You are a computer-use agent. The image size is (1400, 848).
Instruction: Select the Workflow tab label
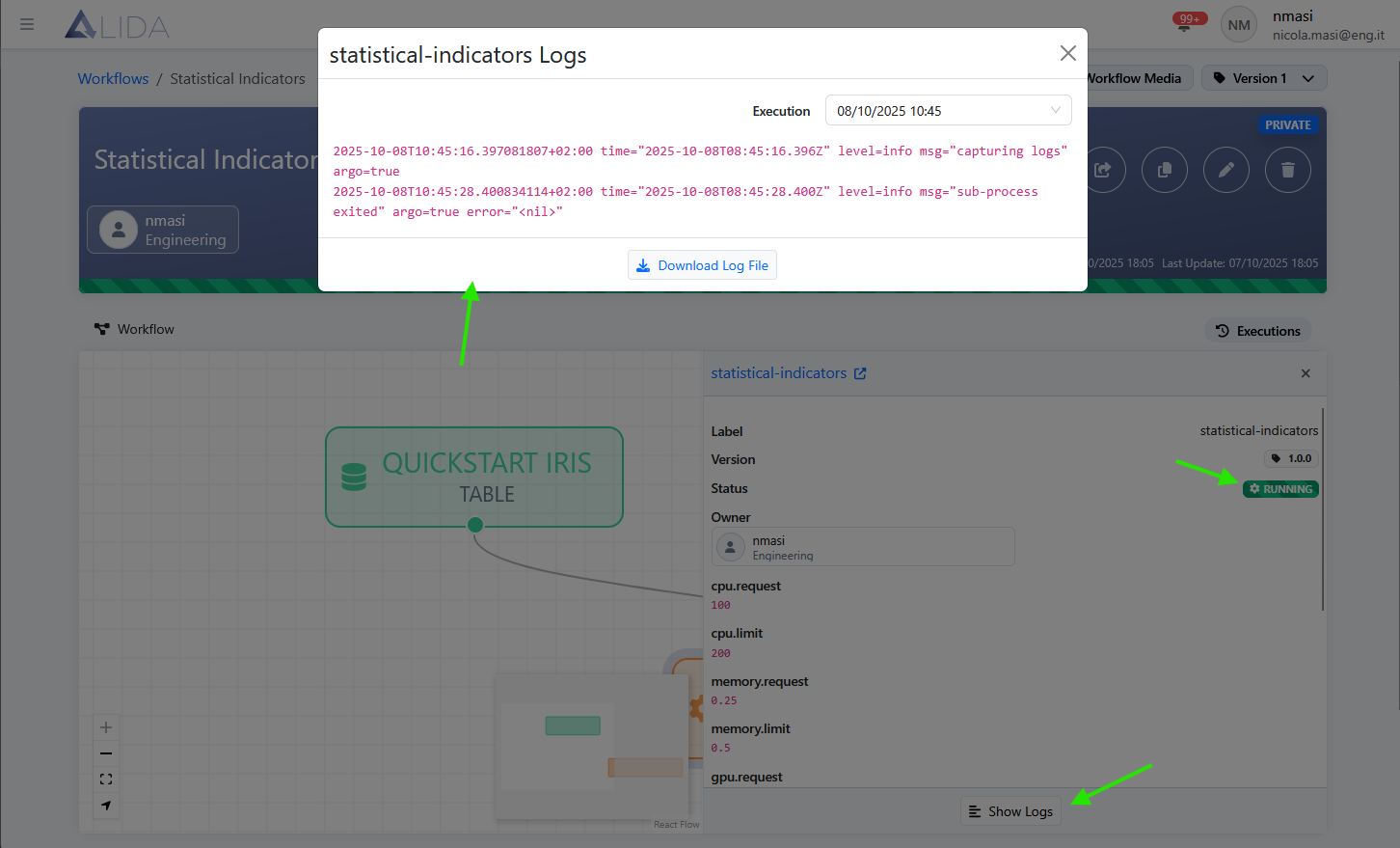[134, 329]
